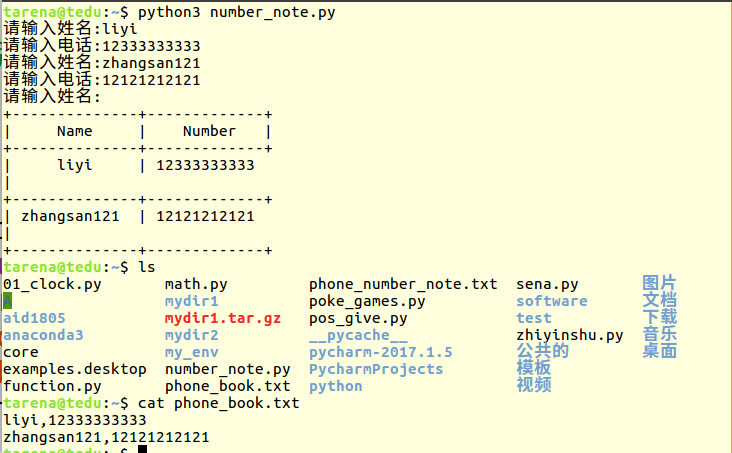Click the 模板 directory name
The height and width of the screenshot is (453, 732).
click(534, 368)
